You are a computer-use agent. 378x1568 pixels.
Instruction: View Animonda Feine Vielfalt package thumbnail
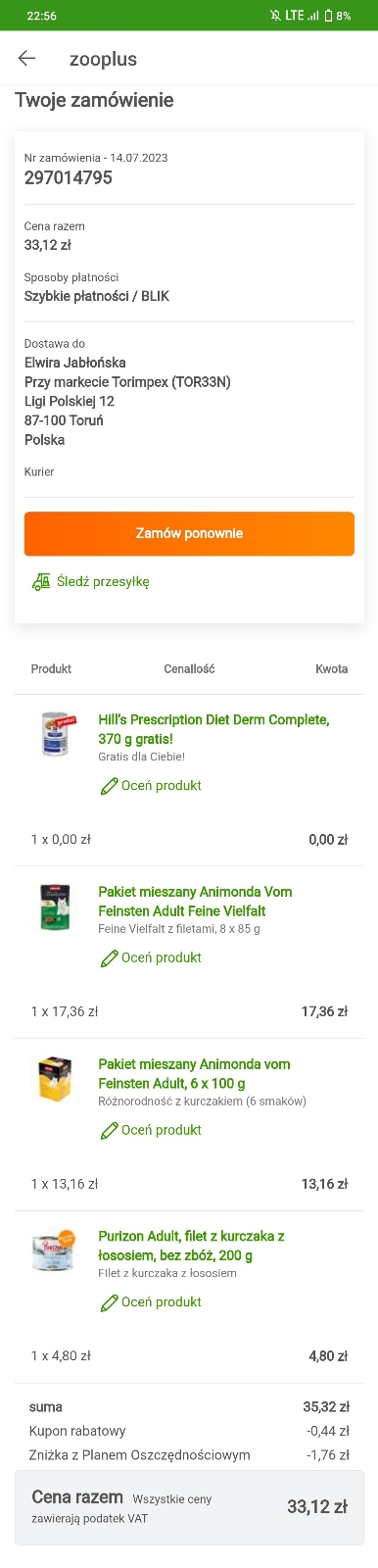point(56,907)
